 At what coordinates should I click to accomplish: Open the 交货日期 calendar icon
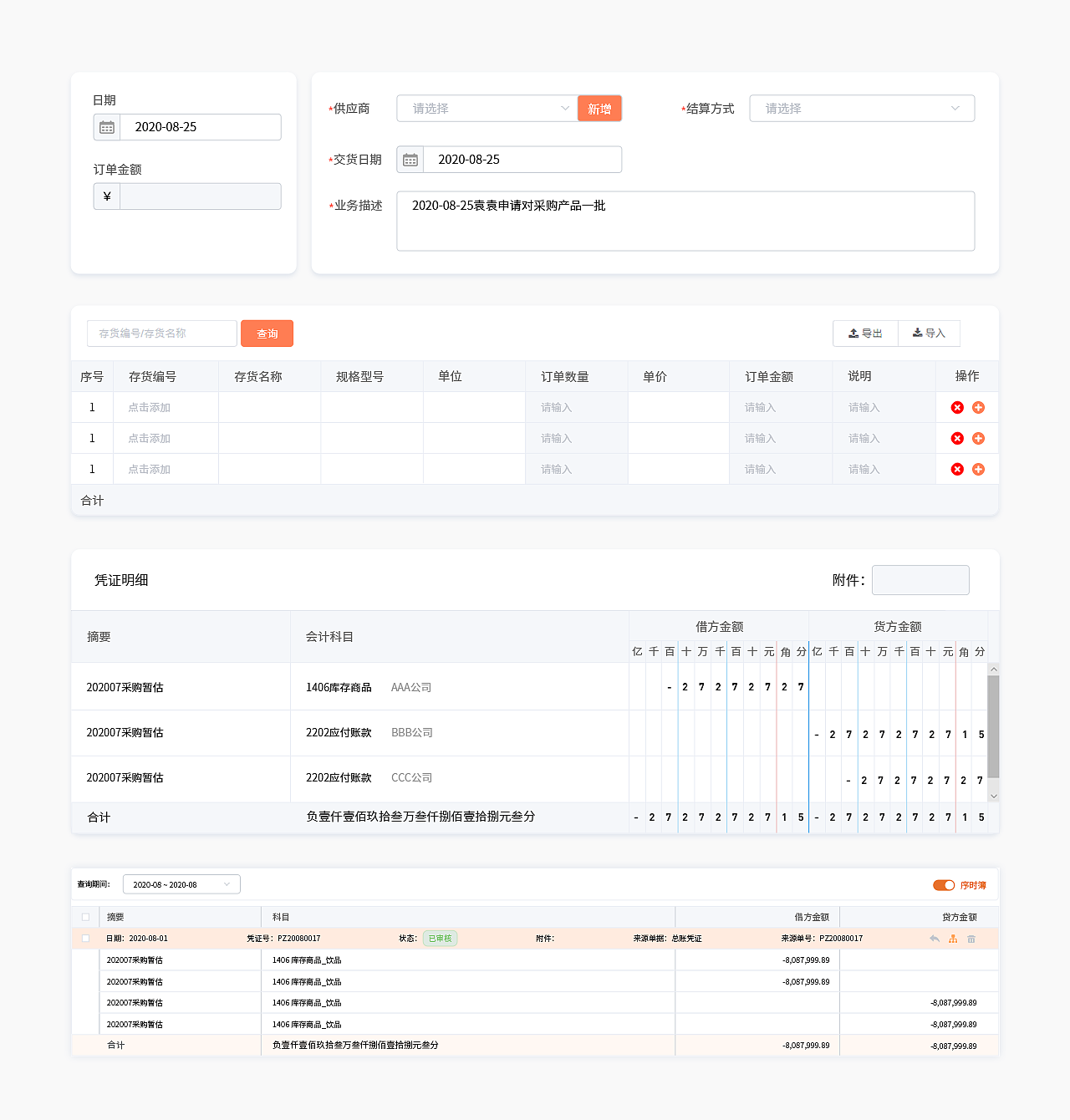(x=410, y=160)
